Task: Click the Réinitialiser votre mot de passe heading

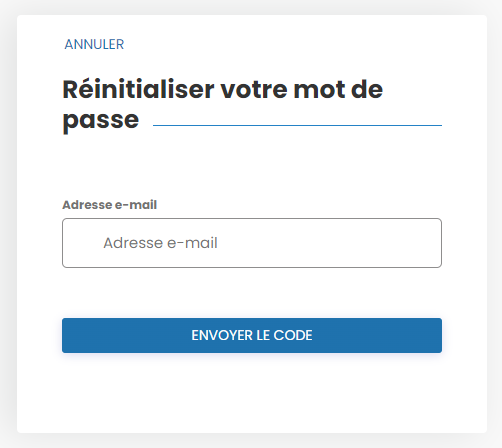Action: click(x=223, y=105)
